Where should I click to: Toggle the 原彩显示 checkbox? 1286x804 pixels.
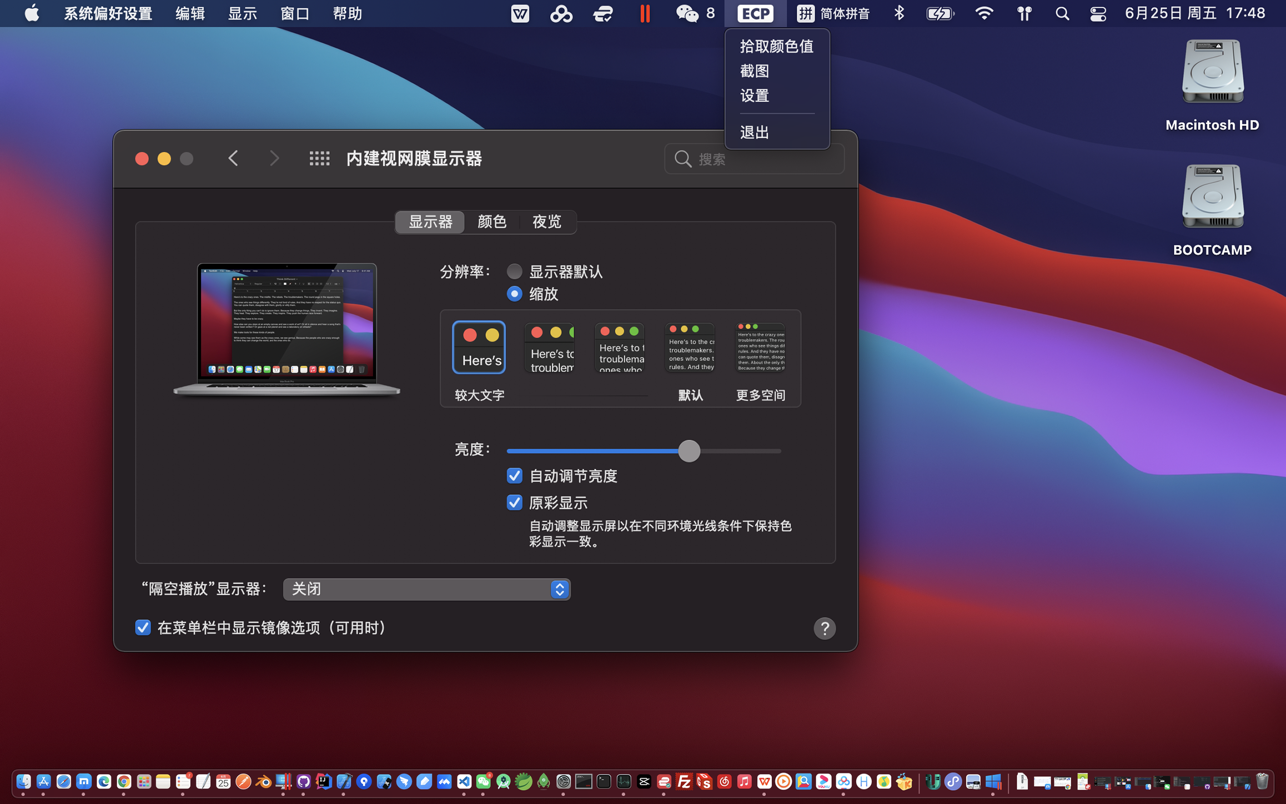coord(514,502)
